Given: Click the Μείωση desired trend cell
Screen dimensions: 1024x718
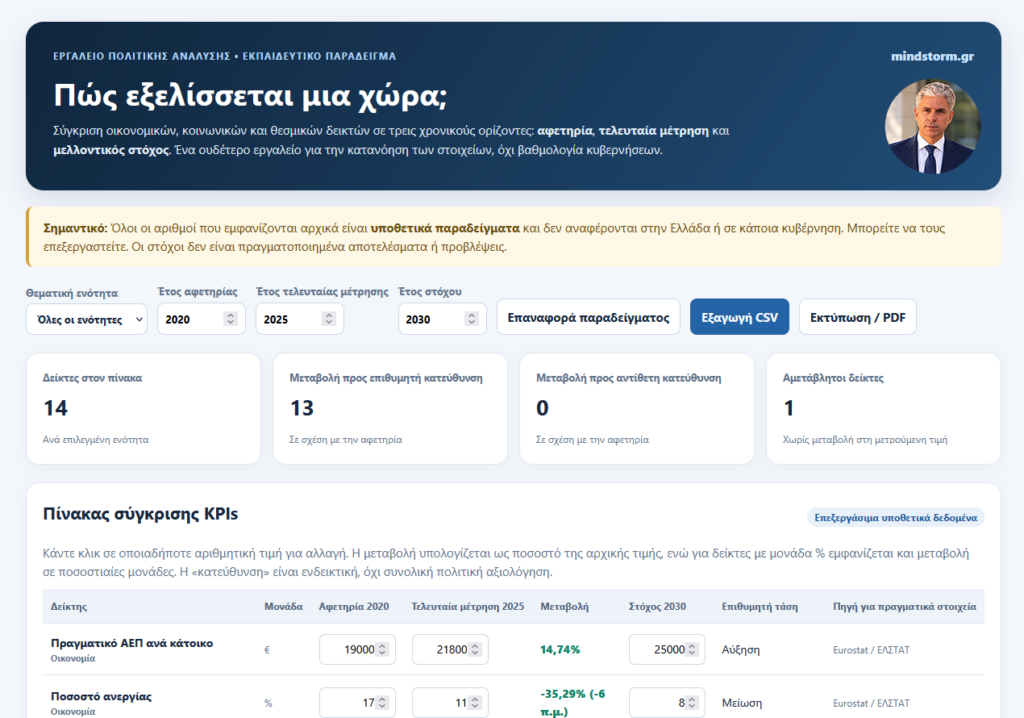Looking at the screenshot, I should pyautogui.click(x=742, y=703).
